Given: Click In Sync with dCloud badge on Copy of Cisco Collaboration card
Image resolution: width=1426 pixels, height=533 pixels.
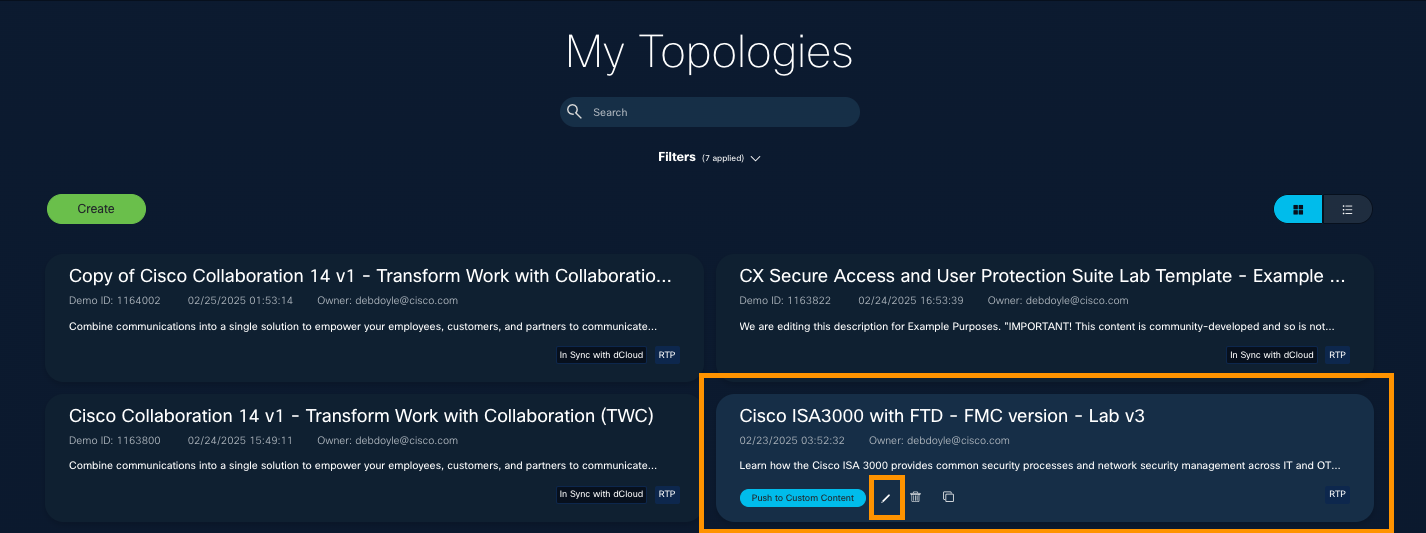Looking at the screenshot, I should [x=602, y=354].
